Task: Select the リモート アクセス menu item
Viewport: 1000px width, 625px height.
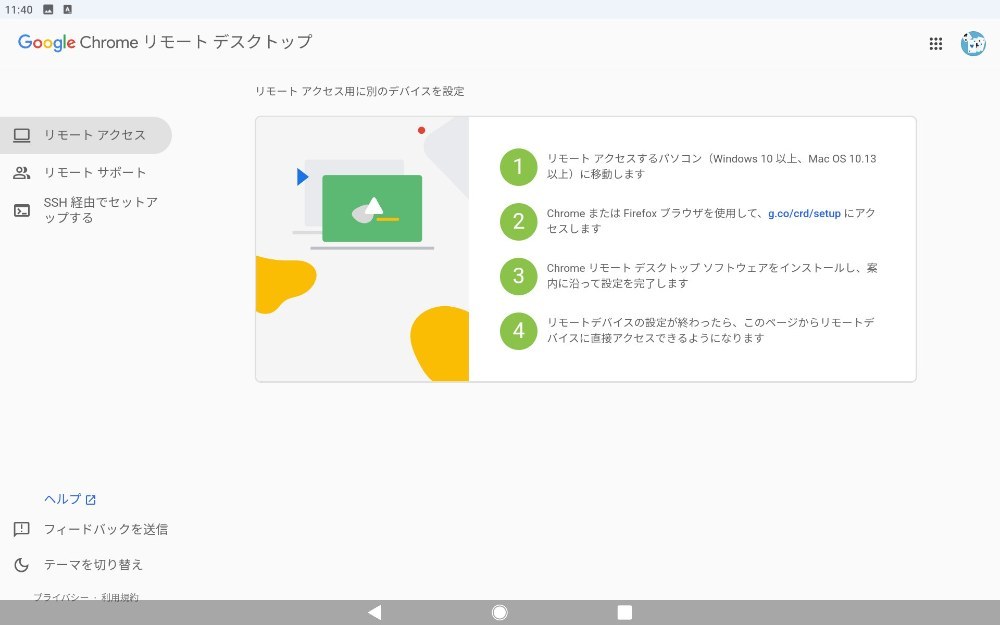Action: 85,135
